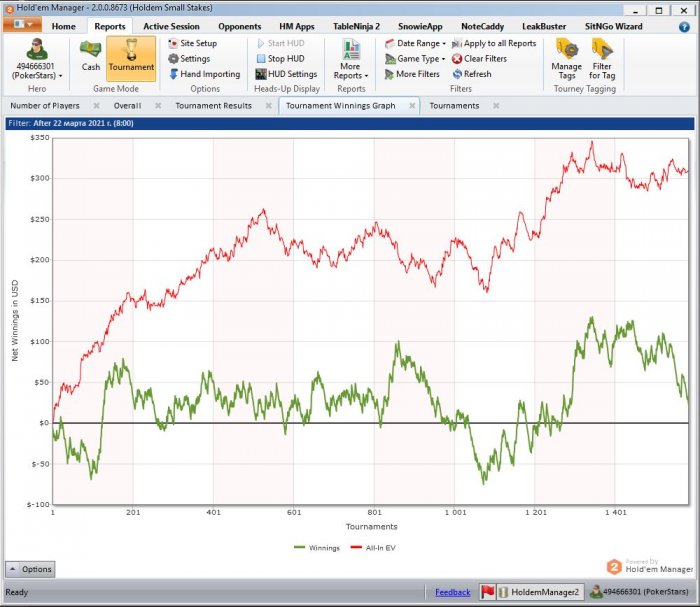Refresh the report data
Viewport: 700px width, 607px height.
471,74
